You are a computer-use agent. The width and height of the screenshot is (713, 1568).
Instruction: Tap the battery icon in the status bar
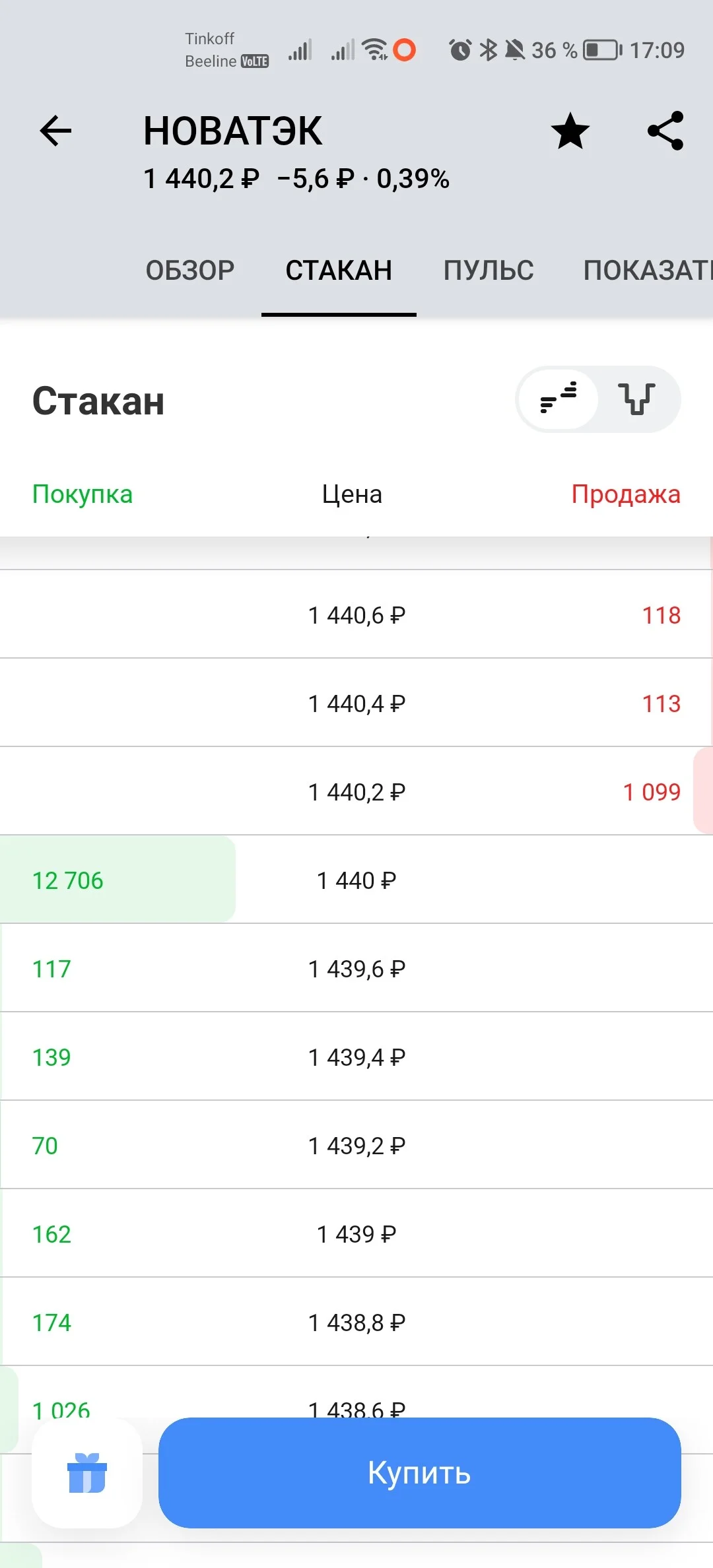(602, 50)
